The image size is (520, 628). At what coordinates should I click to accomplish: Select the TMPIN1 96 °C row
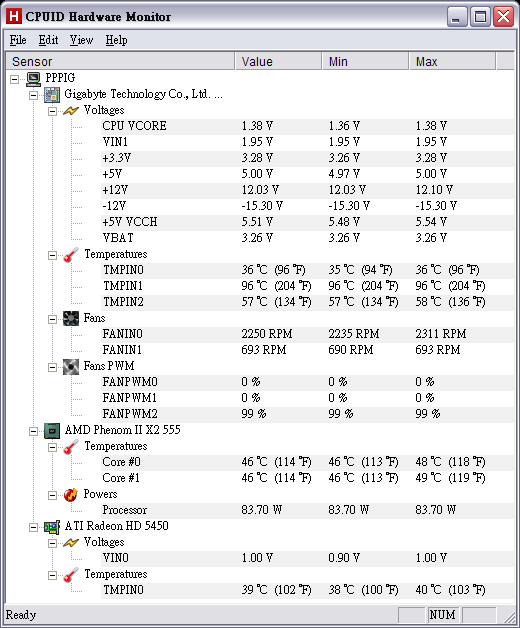click(x=307, y=286)
